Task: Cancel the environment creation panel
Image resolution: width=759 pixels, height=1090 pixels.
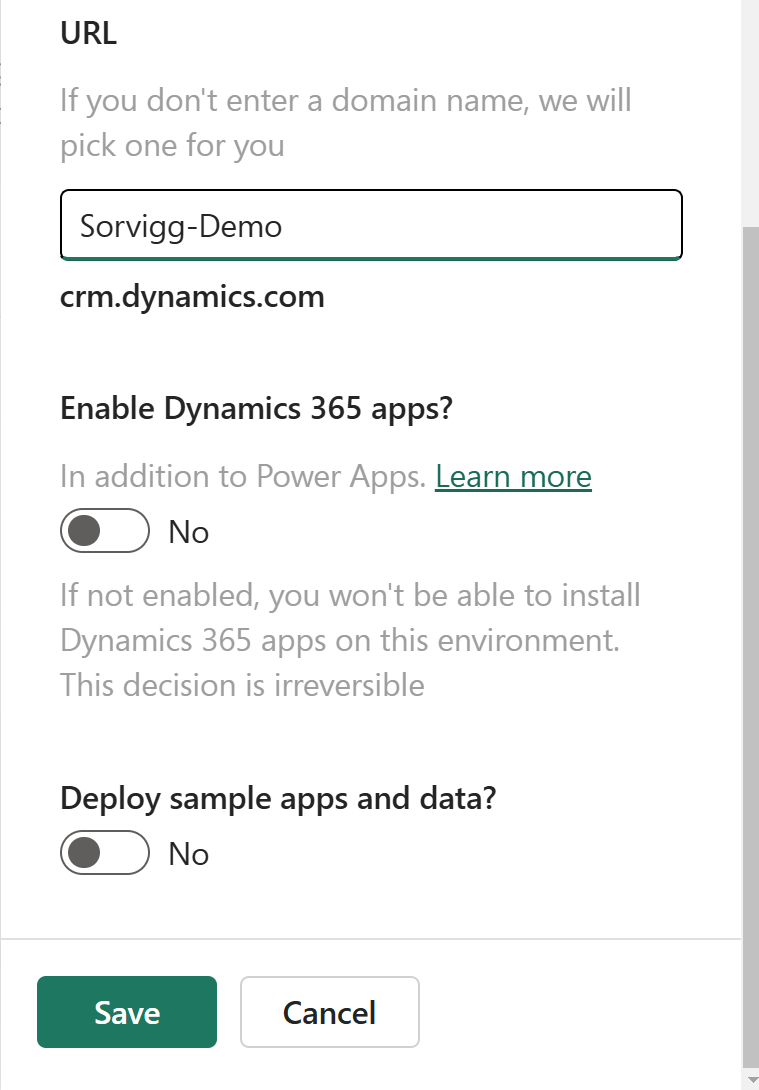Action: coord(329,1011)
